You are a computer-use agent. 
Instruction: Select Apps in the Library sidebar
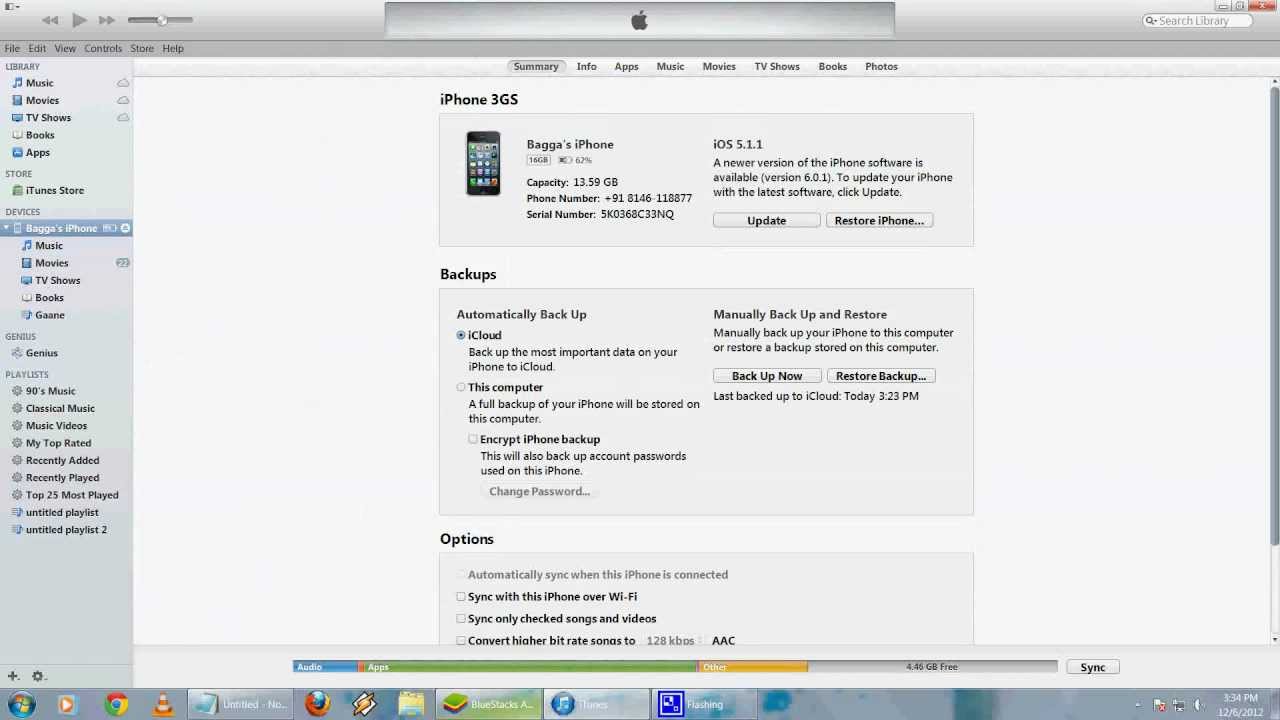(x=38, y=153)
